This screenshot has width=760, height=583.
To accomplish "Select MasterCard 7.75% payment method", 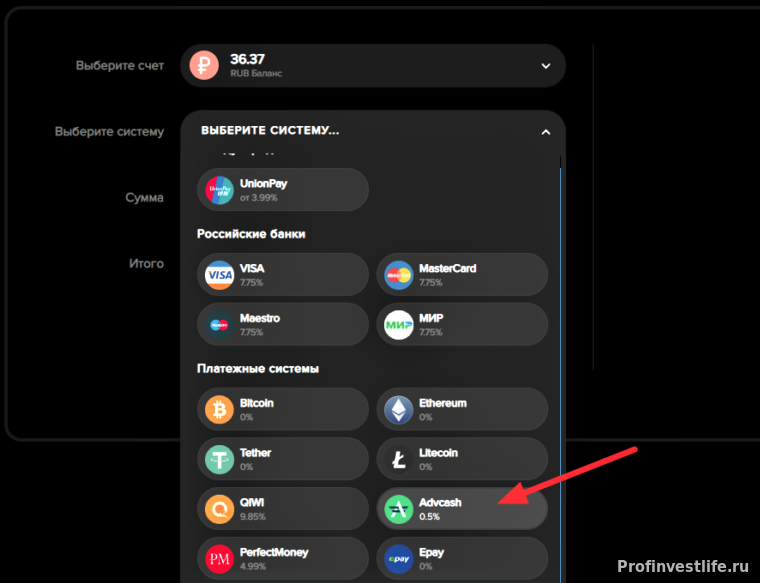I will 462,274.
